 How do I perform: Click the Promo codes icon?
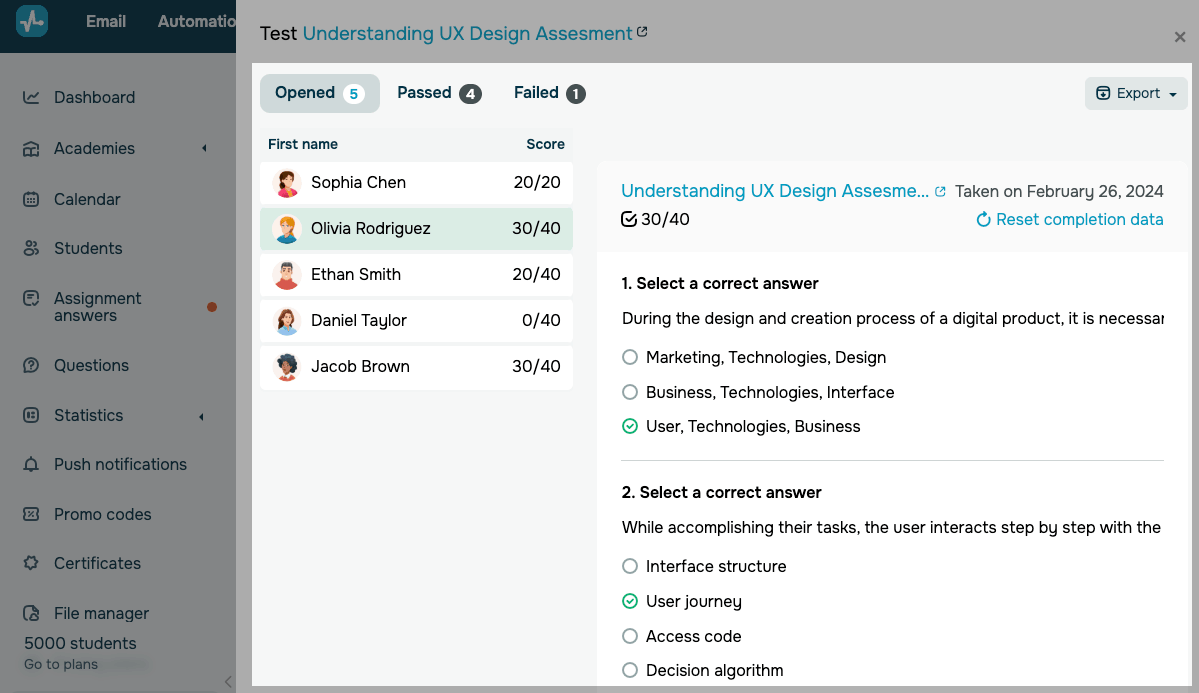click(31, 514)
